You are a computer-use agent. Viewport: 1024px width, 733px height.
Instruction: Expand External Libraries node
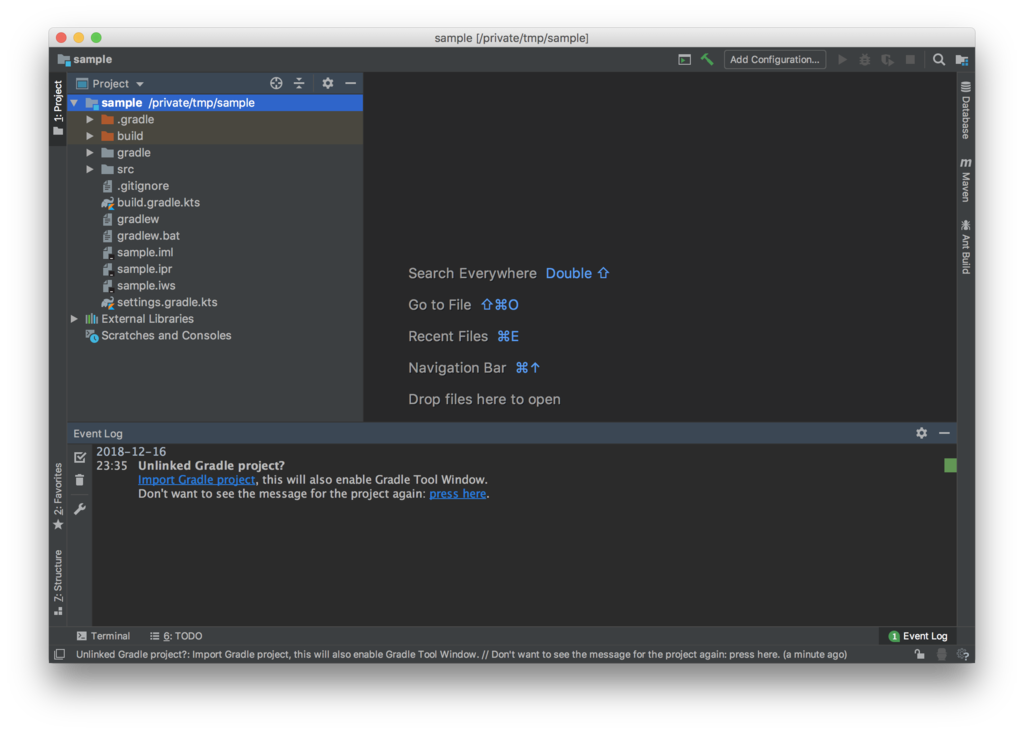click(74, 319)
